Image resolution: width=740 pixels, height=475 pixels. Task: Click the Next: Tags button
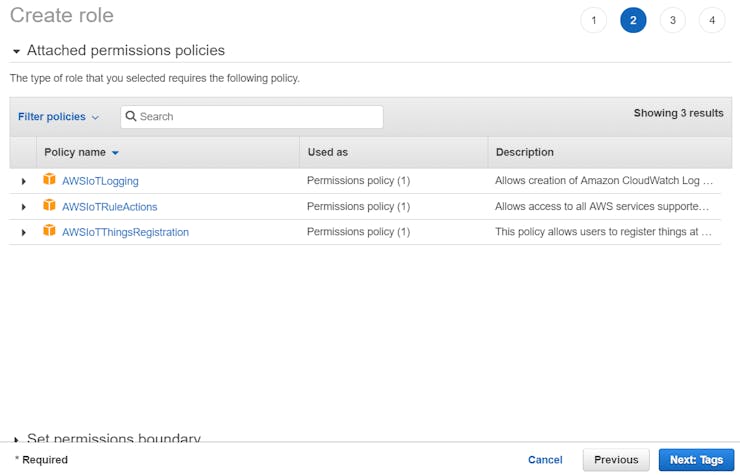(696, 460)
